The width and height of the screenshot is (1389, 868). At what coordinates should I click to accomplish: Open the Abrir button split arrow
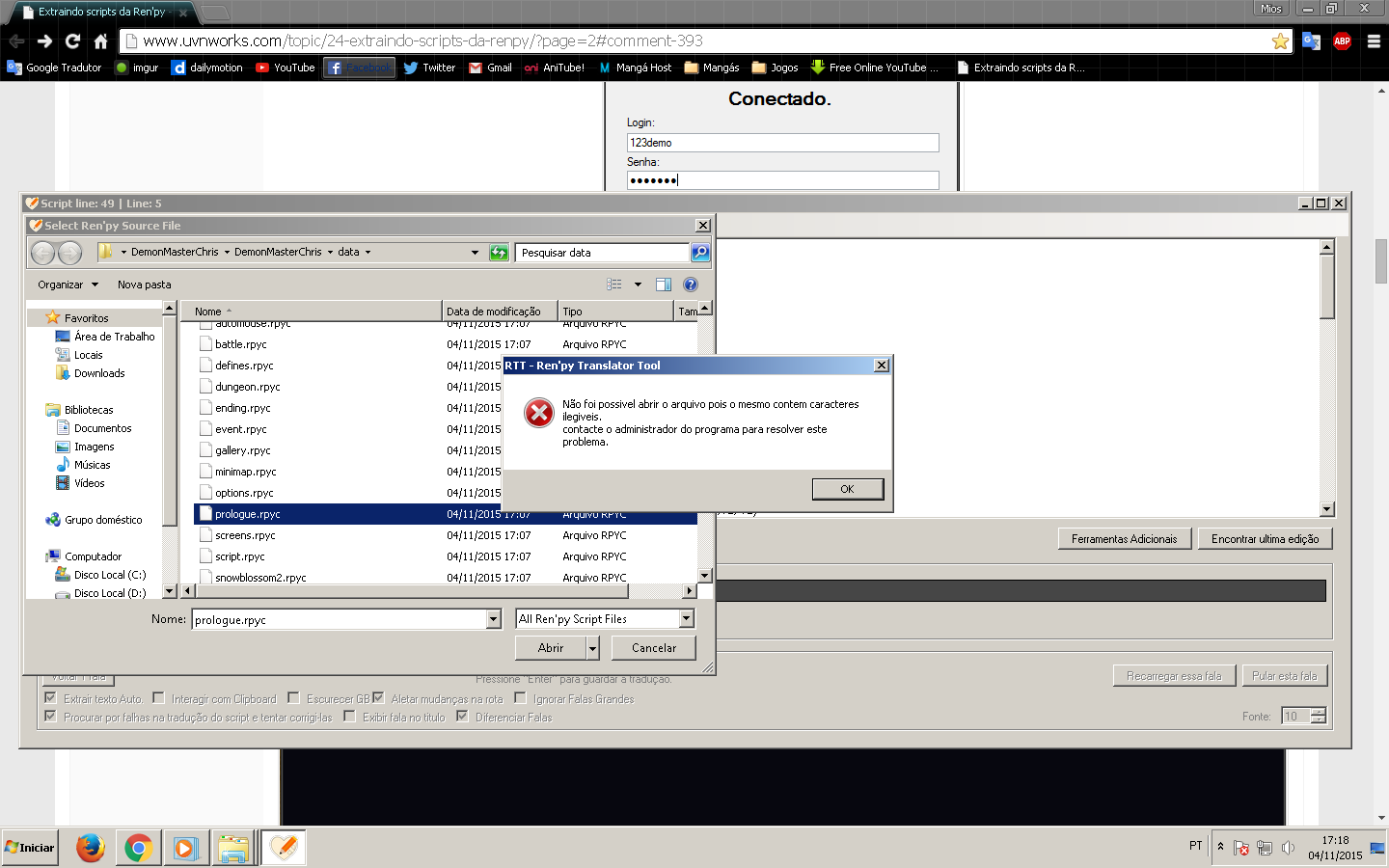[592, 648]
